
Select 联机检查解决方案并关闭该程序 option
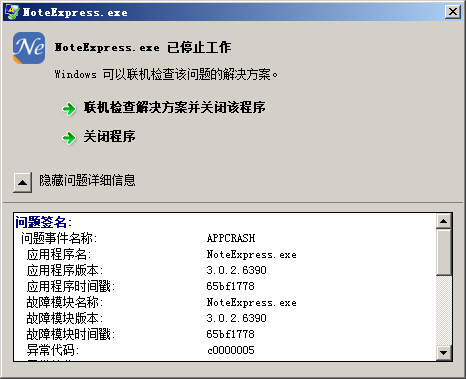click(x=174, y=107)
